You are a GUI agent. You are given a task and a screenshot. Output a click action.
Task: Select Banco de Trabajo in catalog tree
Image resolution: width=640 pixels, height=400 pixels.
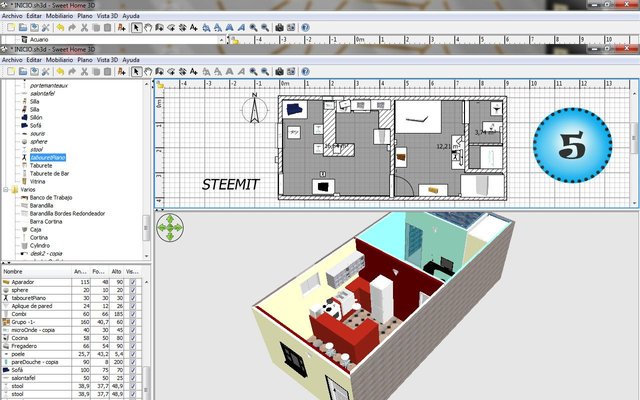(51, 198)
